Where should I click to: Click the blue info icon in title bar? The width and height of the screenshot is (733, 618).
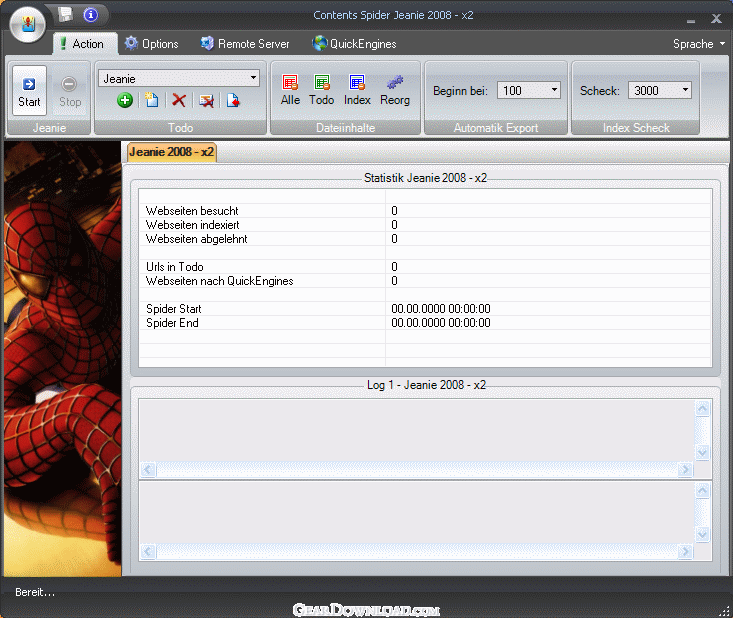91,15
